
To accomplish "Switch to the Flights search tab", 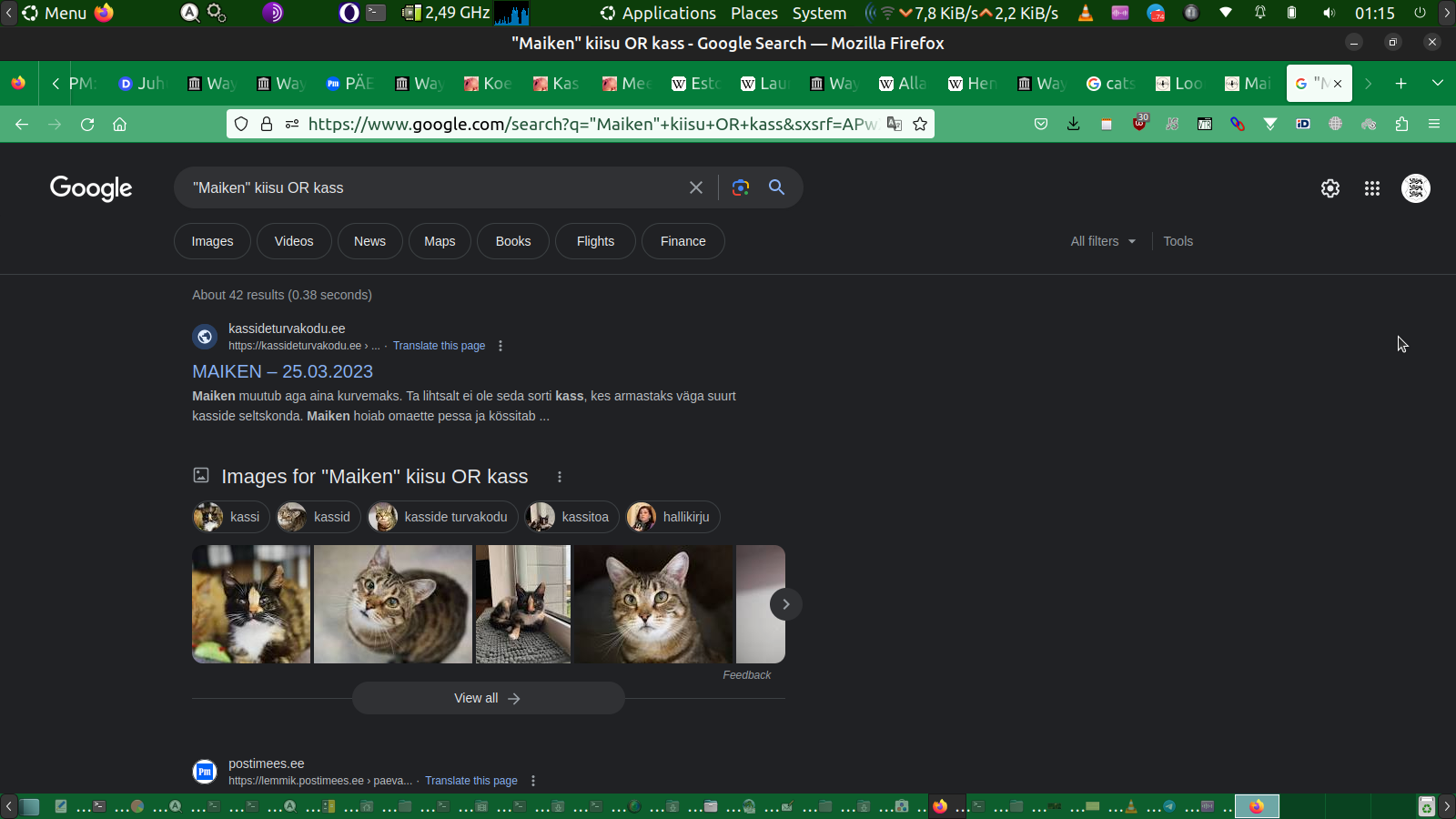I will pos(595,241).
